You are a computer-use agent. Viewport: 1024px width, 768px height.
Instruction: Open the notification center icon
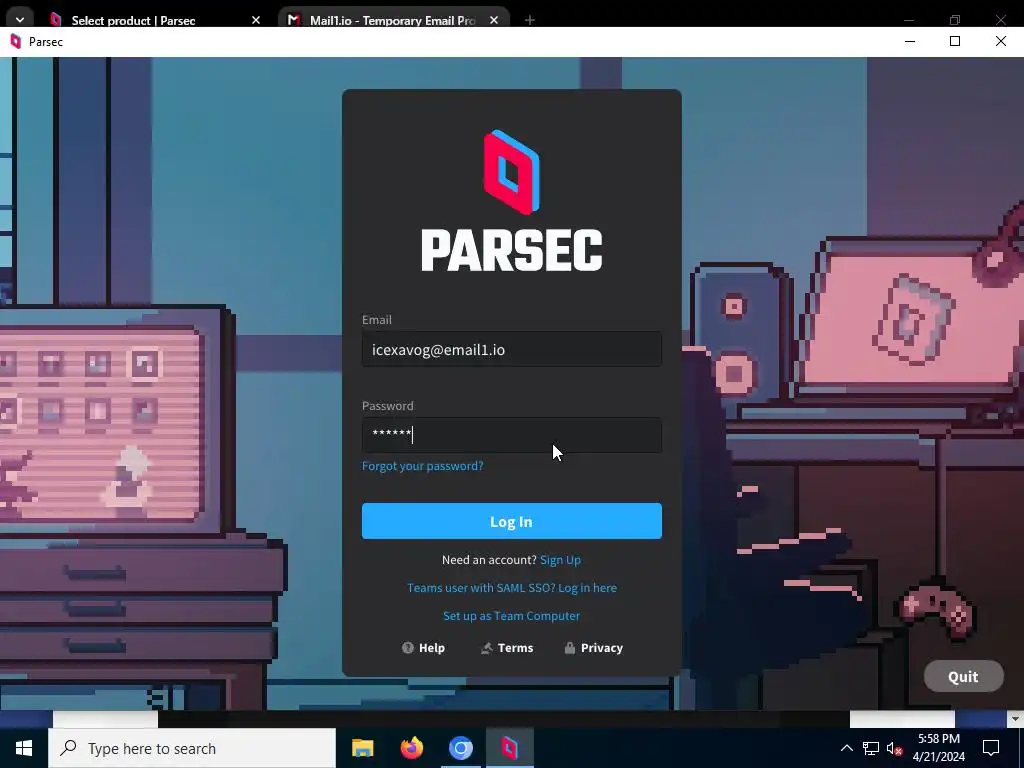pos(991,748)
